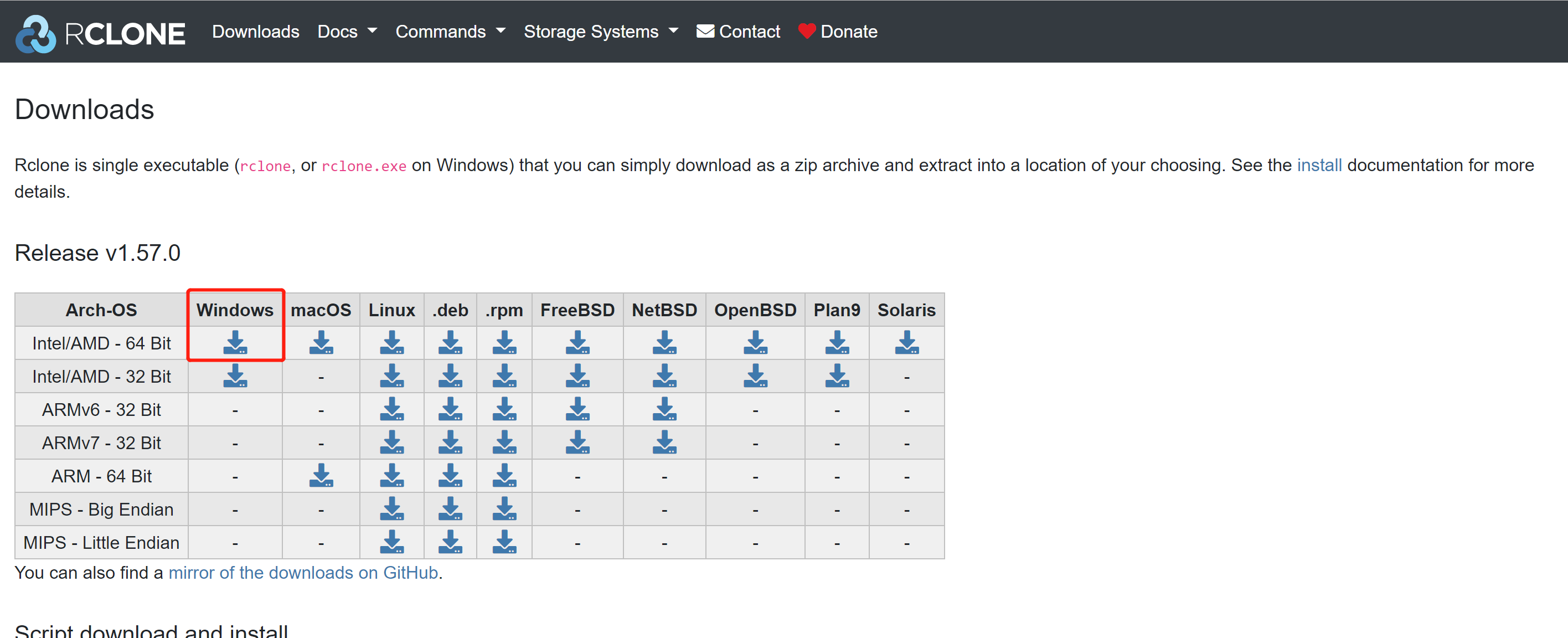The width and height of the screenshot is (1568, 638).
Task: Download .deb package for Intel/AMD 64 Bit
Action: tap(450, 343)
